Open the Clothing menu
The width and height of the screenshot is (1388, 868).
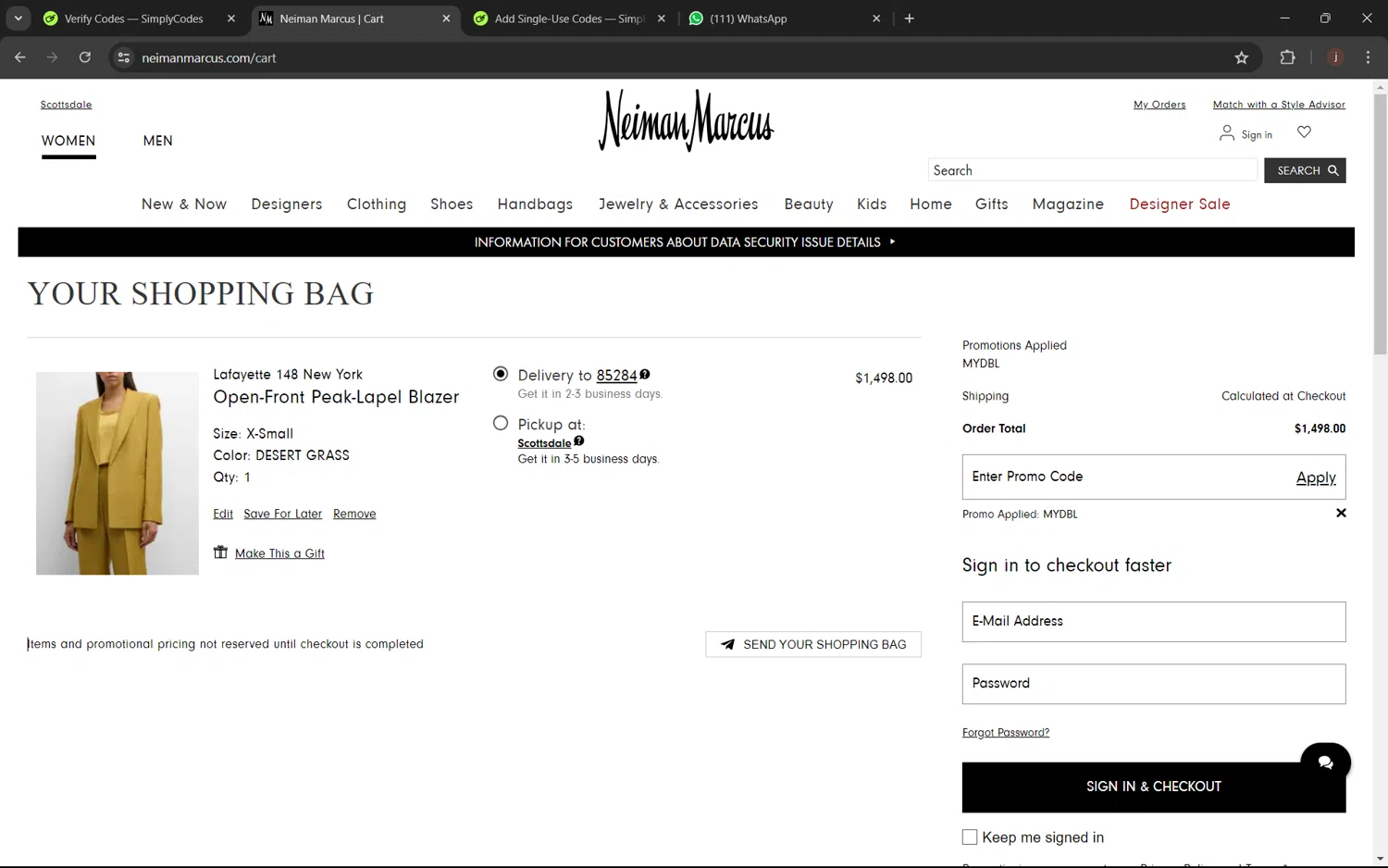377,205
